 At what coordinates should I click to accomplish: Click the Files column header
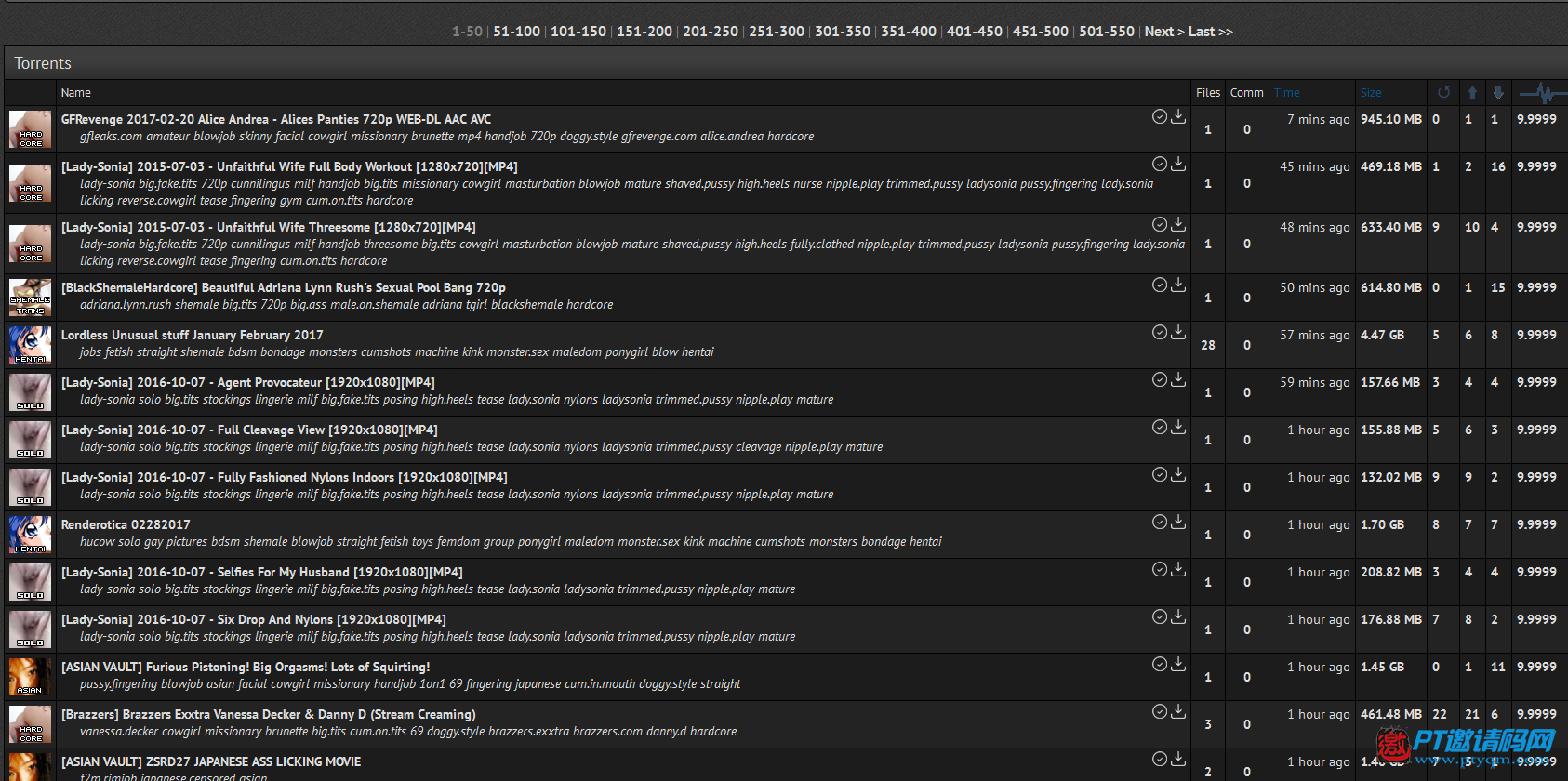point(1208,93)
